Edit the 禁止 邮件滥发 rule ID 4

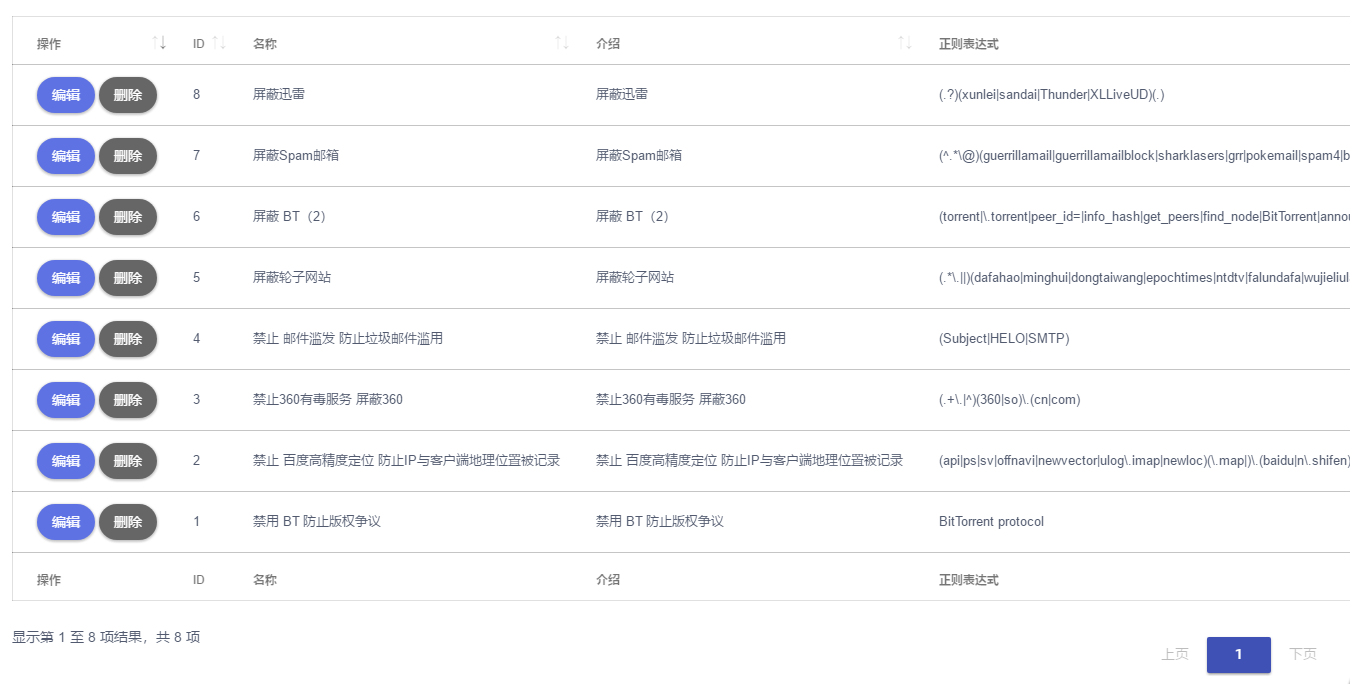click(x=66, y=339)
